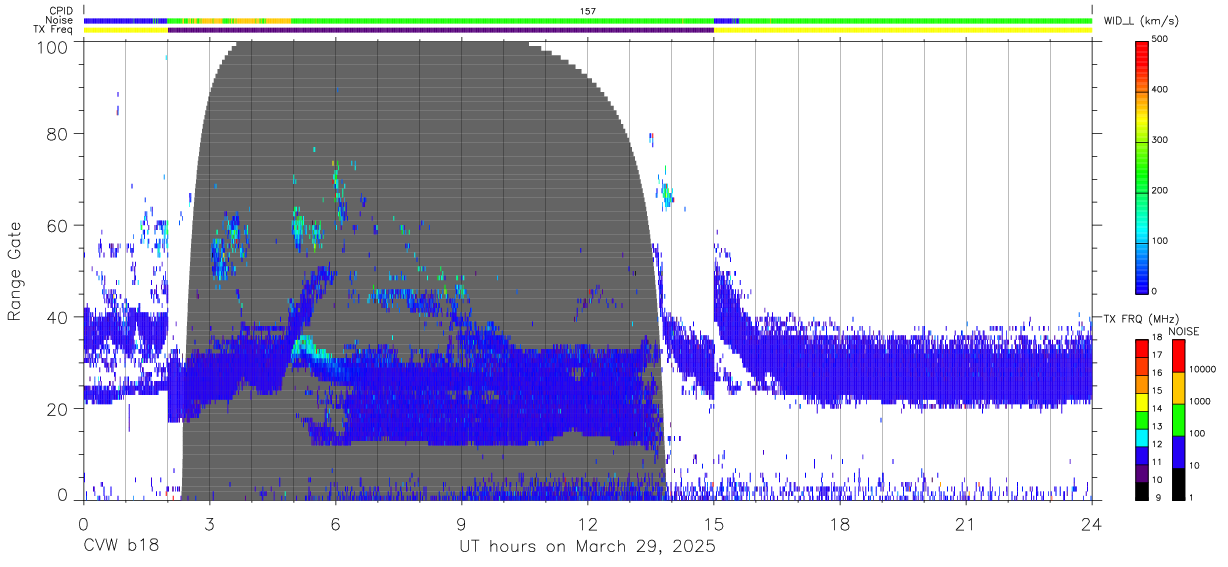
Task: Click the 0 tick on Range Gate axis
Action: [65, 496]
